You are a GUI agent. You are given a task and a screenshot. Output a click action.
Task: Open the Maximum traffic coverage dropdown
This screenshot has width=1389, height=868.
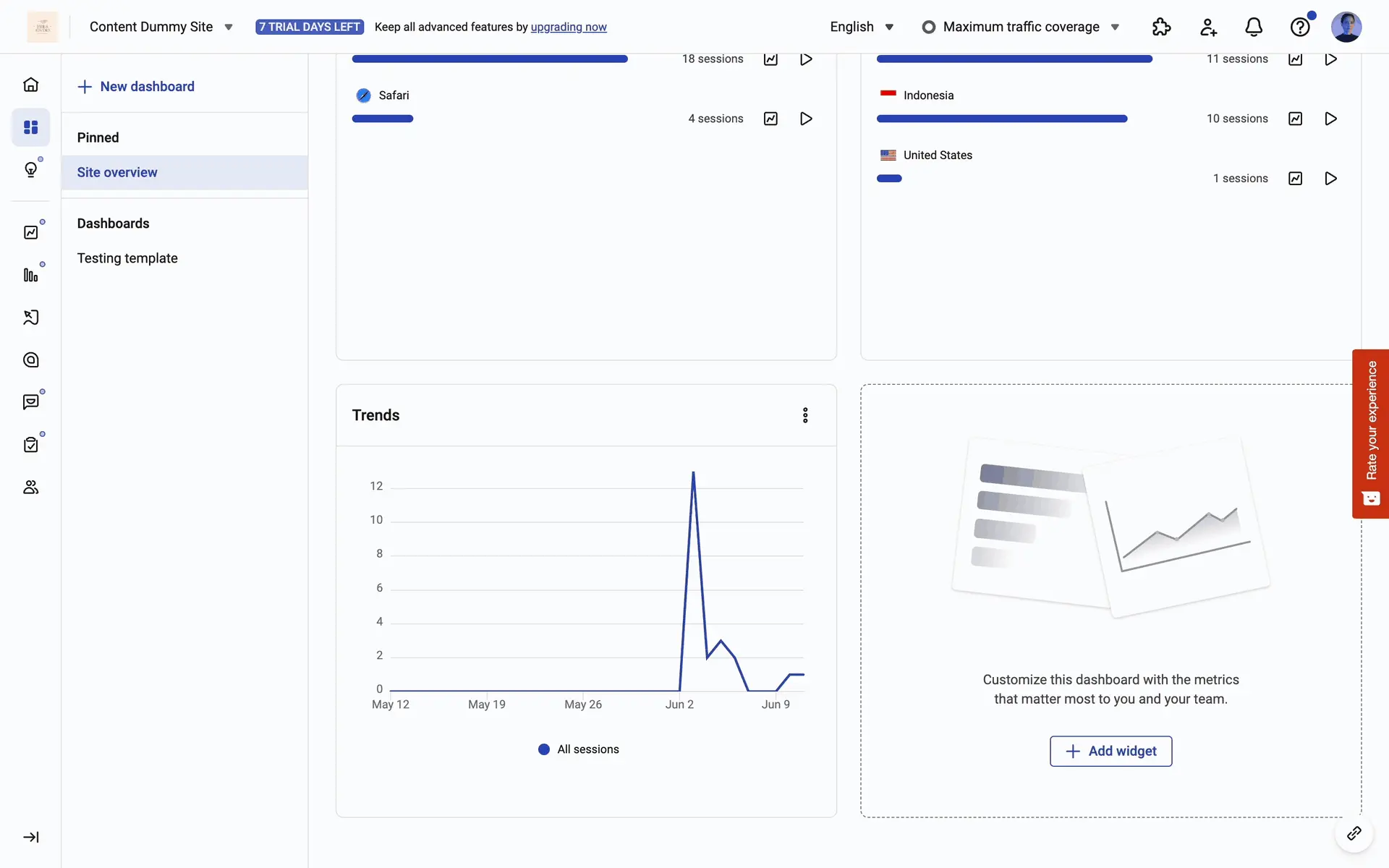1021,27
